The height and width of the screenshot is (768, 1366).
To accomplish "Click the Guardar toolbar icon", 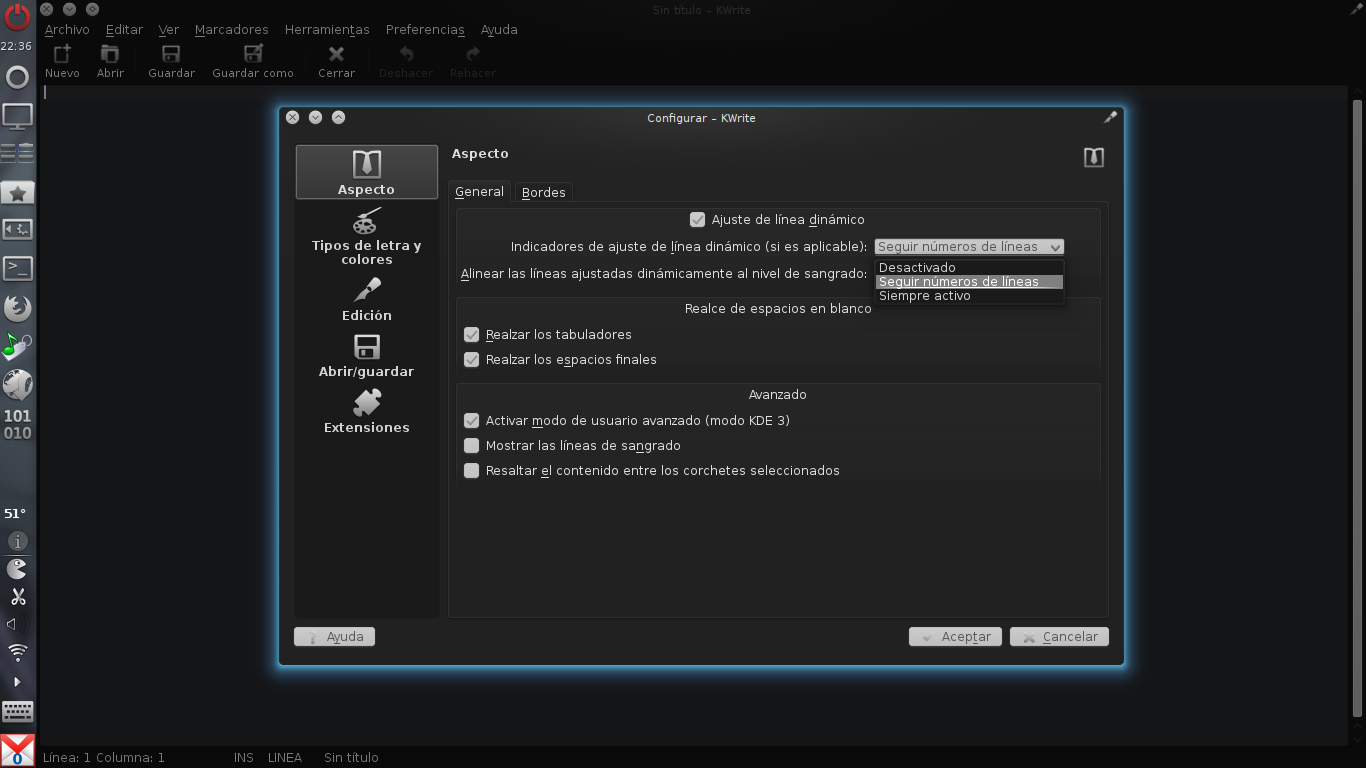I will [171, 55].
